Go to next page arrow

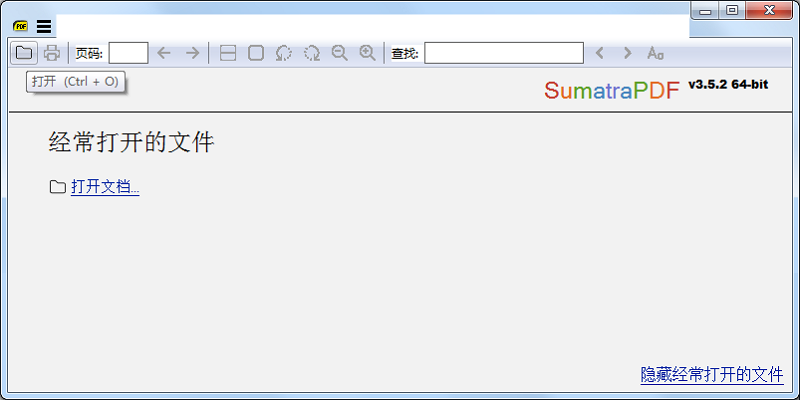193,53
